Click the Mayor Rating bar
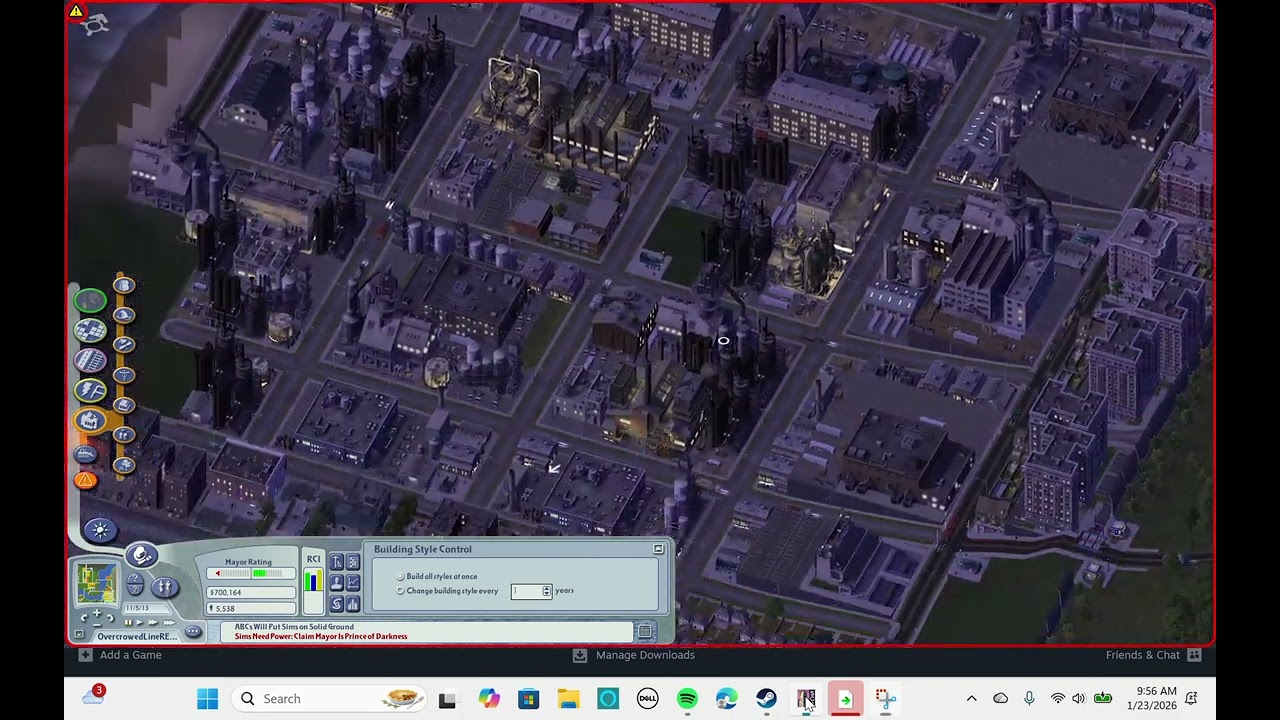The width and height of the screenshot is (1280, 720). pos(251,573)
